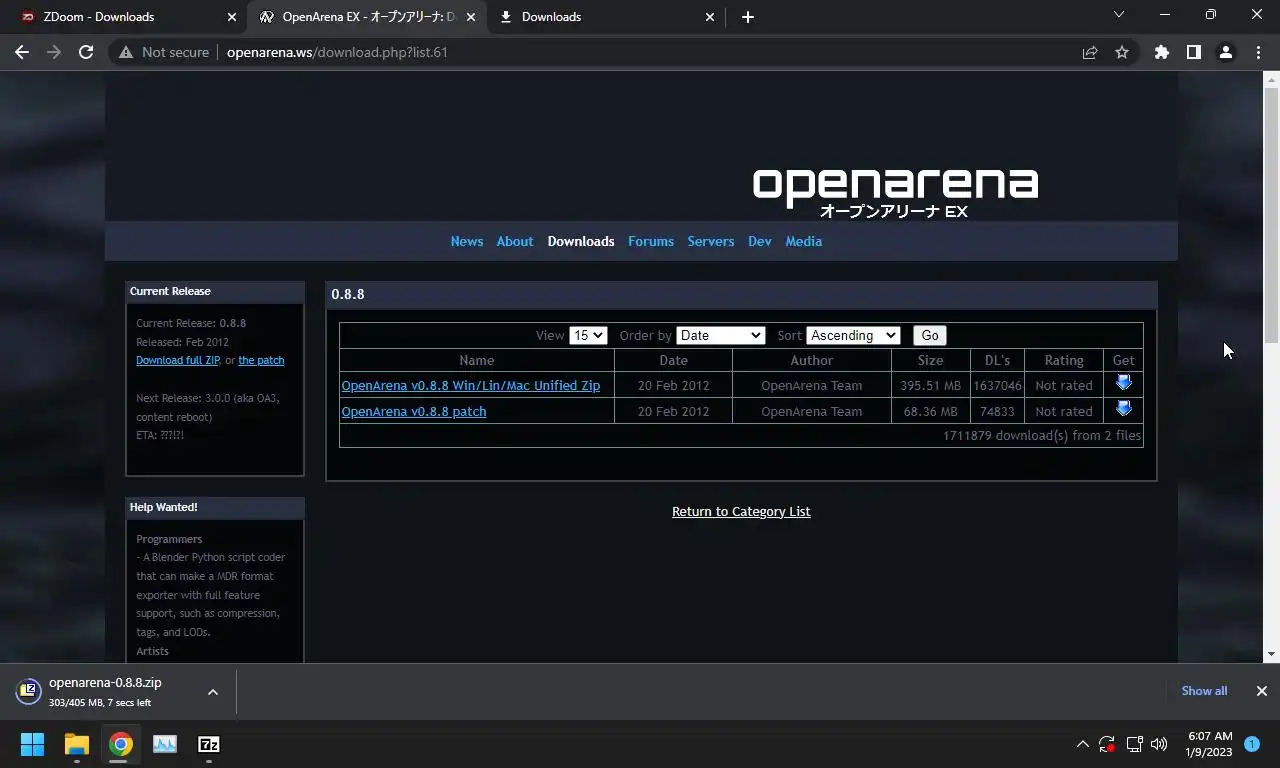The image size is (1280, 768).
Task: Close the Downloads tab
Action: tap(710, 17)
